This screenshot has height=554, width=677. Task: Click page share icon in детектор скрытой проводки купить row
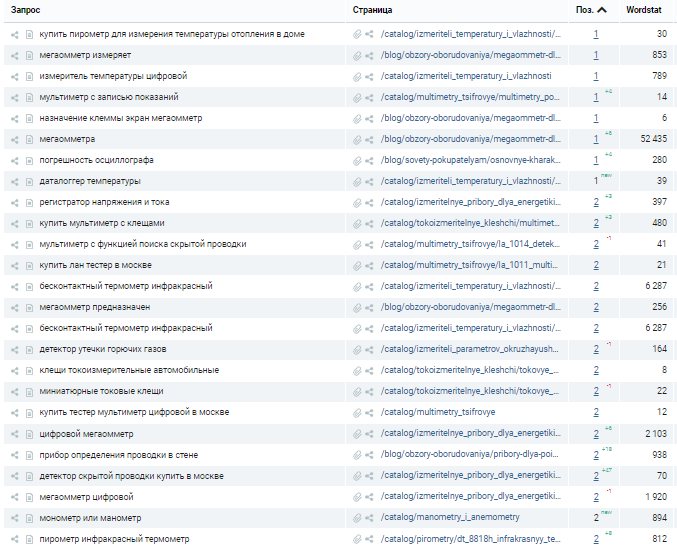click(369, 476)
